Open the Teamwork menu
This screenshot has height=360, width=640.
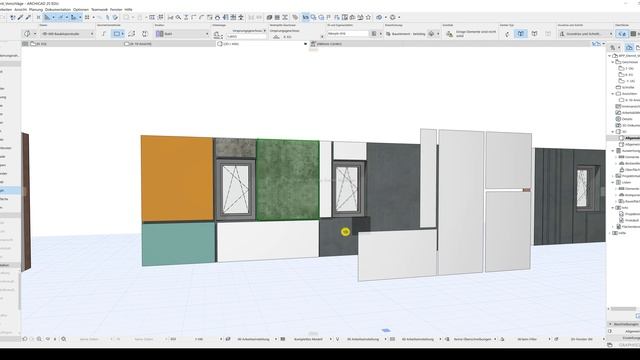99,9
